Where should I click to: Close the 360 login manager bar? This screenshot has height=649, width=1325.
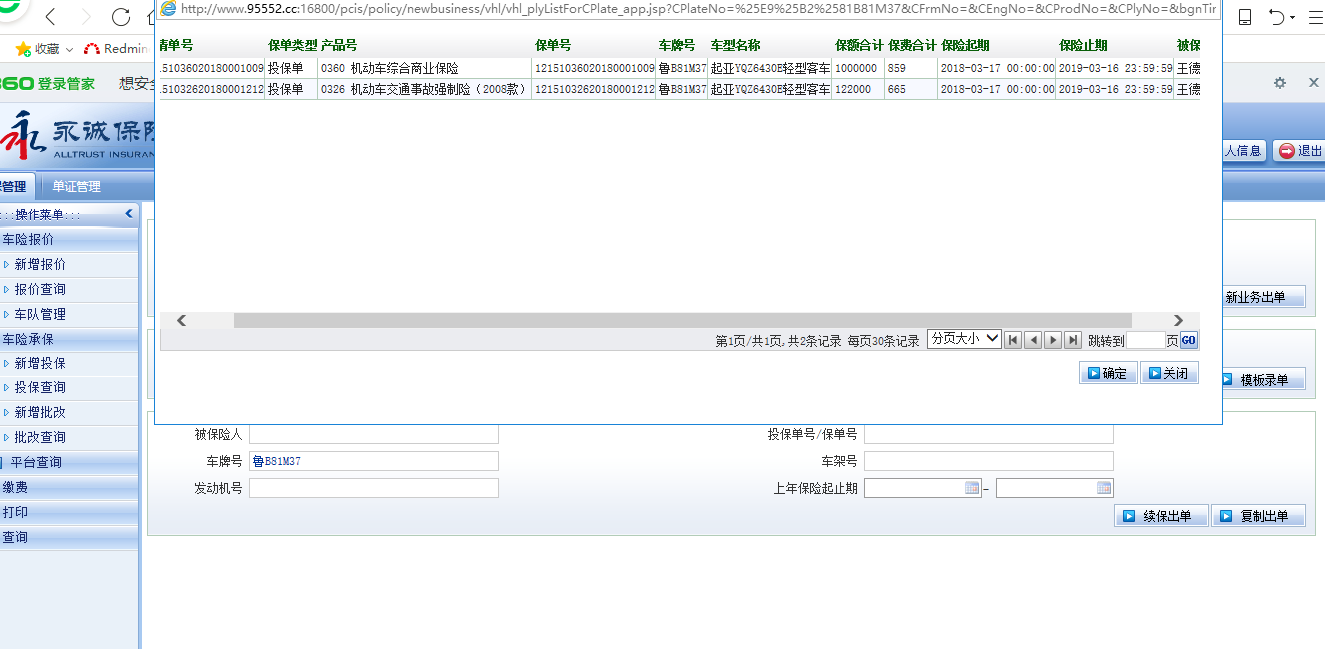(x=1314, y=83)
